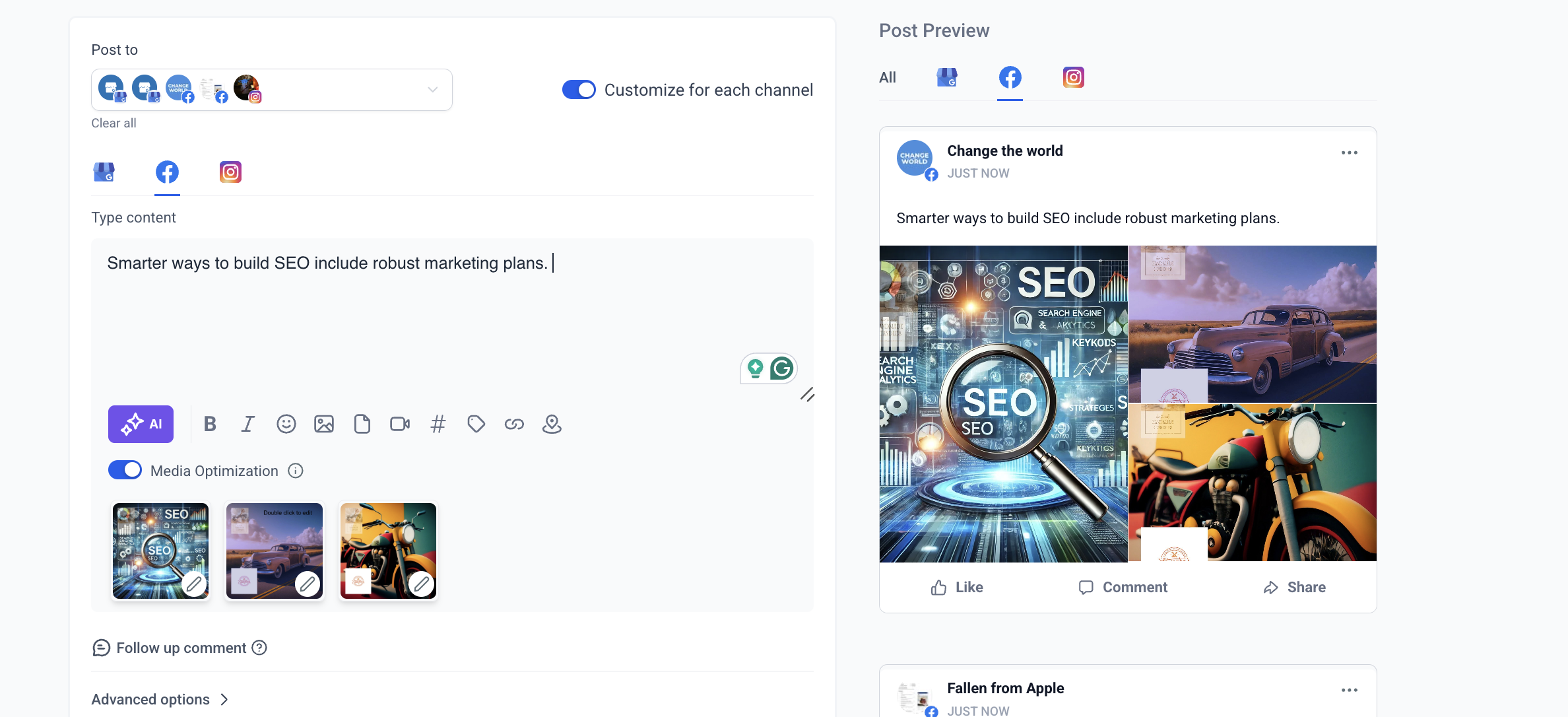
Task: Open the Post to channel dropdown
Action: coord(432,90)
